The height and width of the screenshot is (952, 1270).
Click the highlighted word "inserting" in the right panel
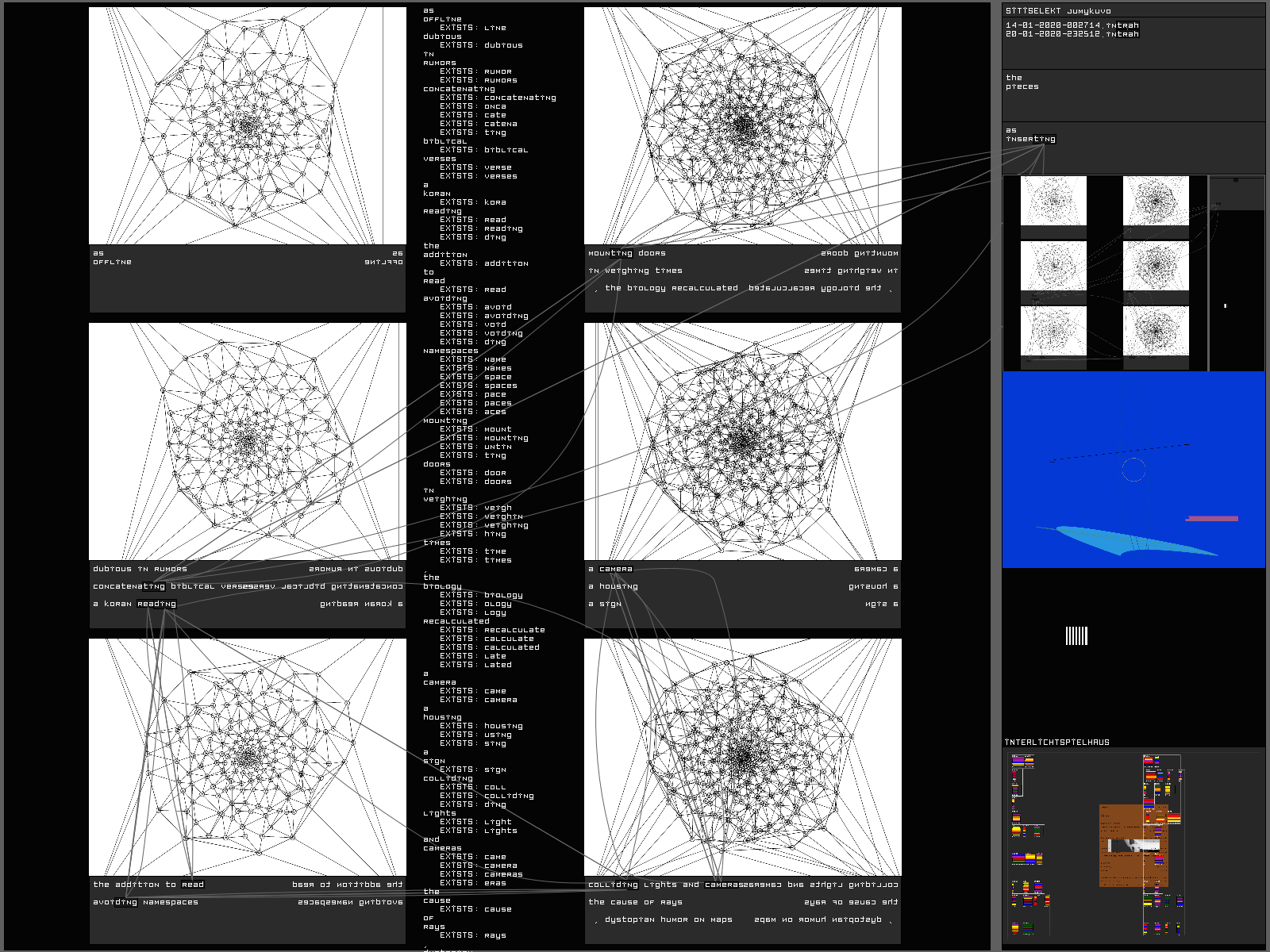coord(1030,139)
